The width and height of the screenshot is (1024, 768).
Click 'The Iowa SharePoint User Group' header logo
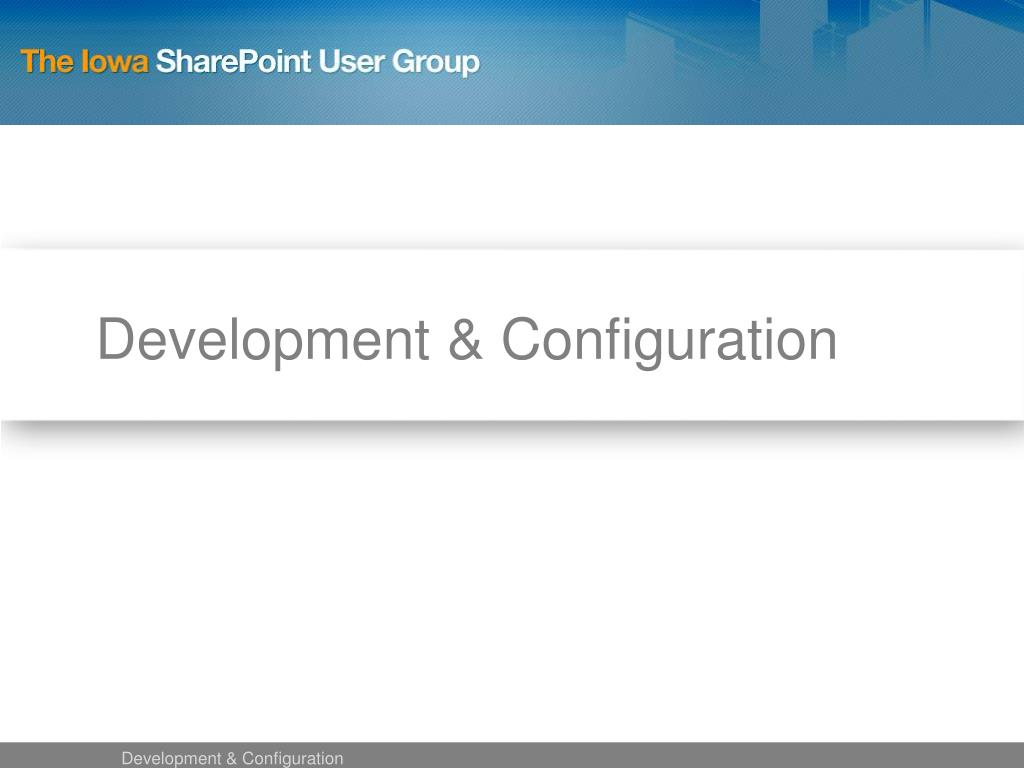250,62
